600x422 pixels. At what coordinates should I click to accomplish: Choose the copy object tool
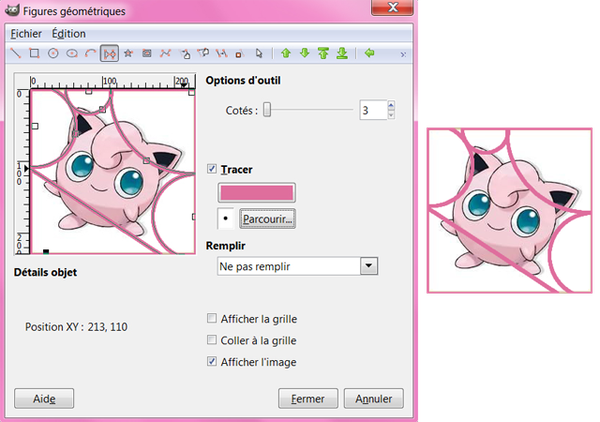click(x=222, y=53)
